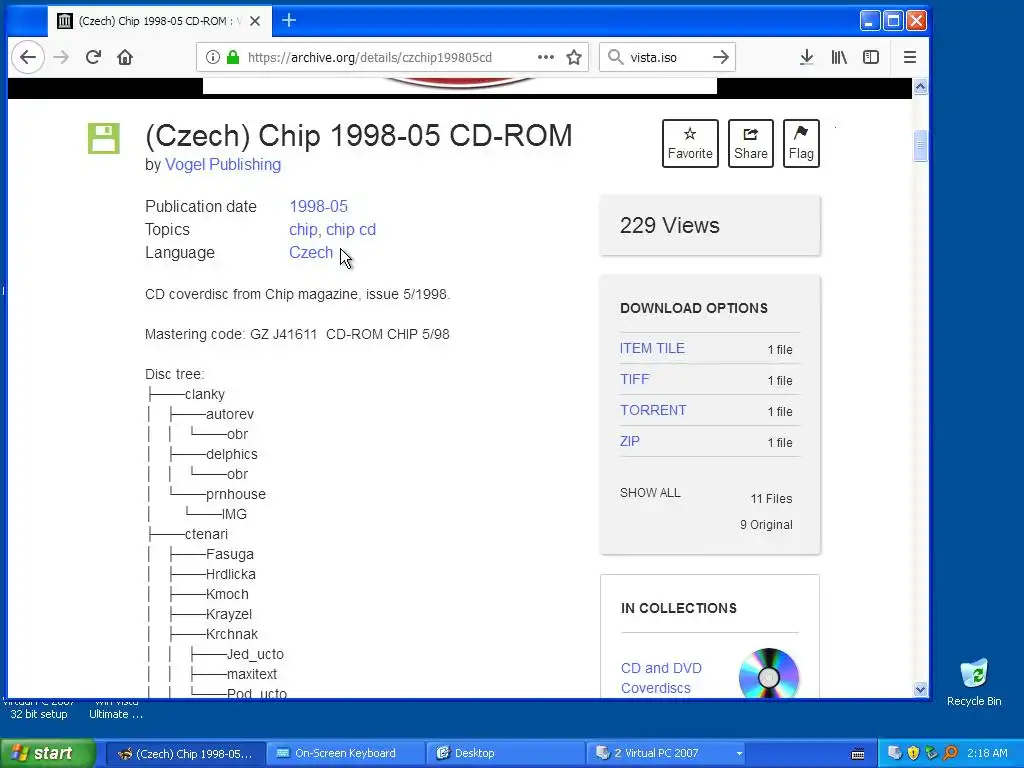Select the Chip 1998-05 CD-ROM tab
The image size is (1024, 768).
click(x=159, y=21)
